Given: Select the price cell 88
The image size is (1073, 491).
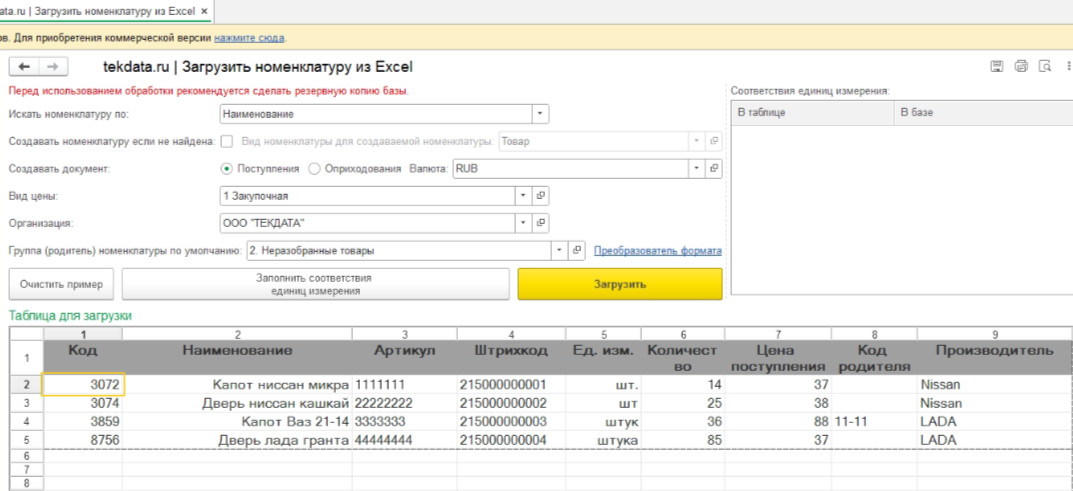Looking at the screenshot, I should click(778, 422).
